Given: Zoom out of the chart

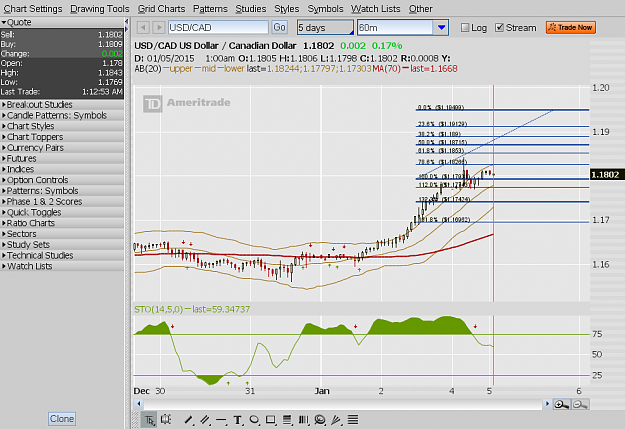Looking at the screenshot, I should click(580, 405).
